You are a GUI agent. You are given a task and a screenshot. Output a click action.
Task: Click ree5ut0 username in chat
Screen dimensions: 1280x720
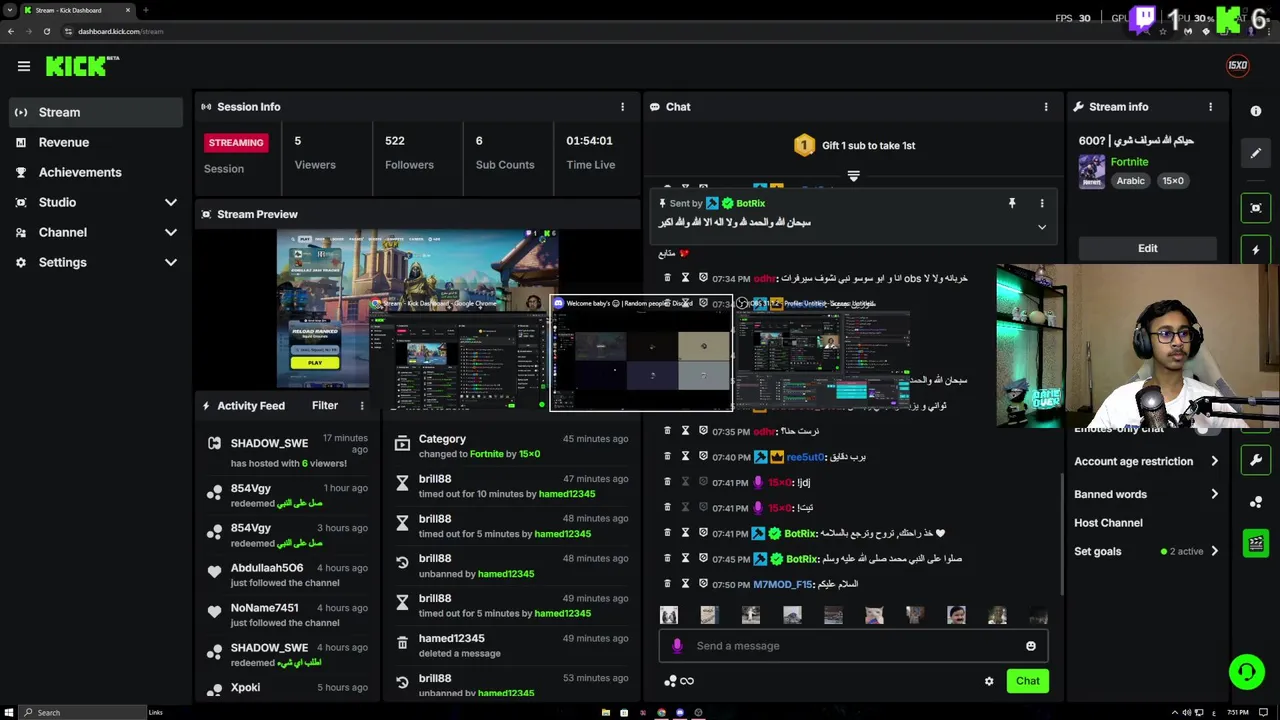pyautogui.click(x=804, y=457)
